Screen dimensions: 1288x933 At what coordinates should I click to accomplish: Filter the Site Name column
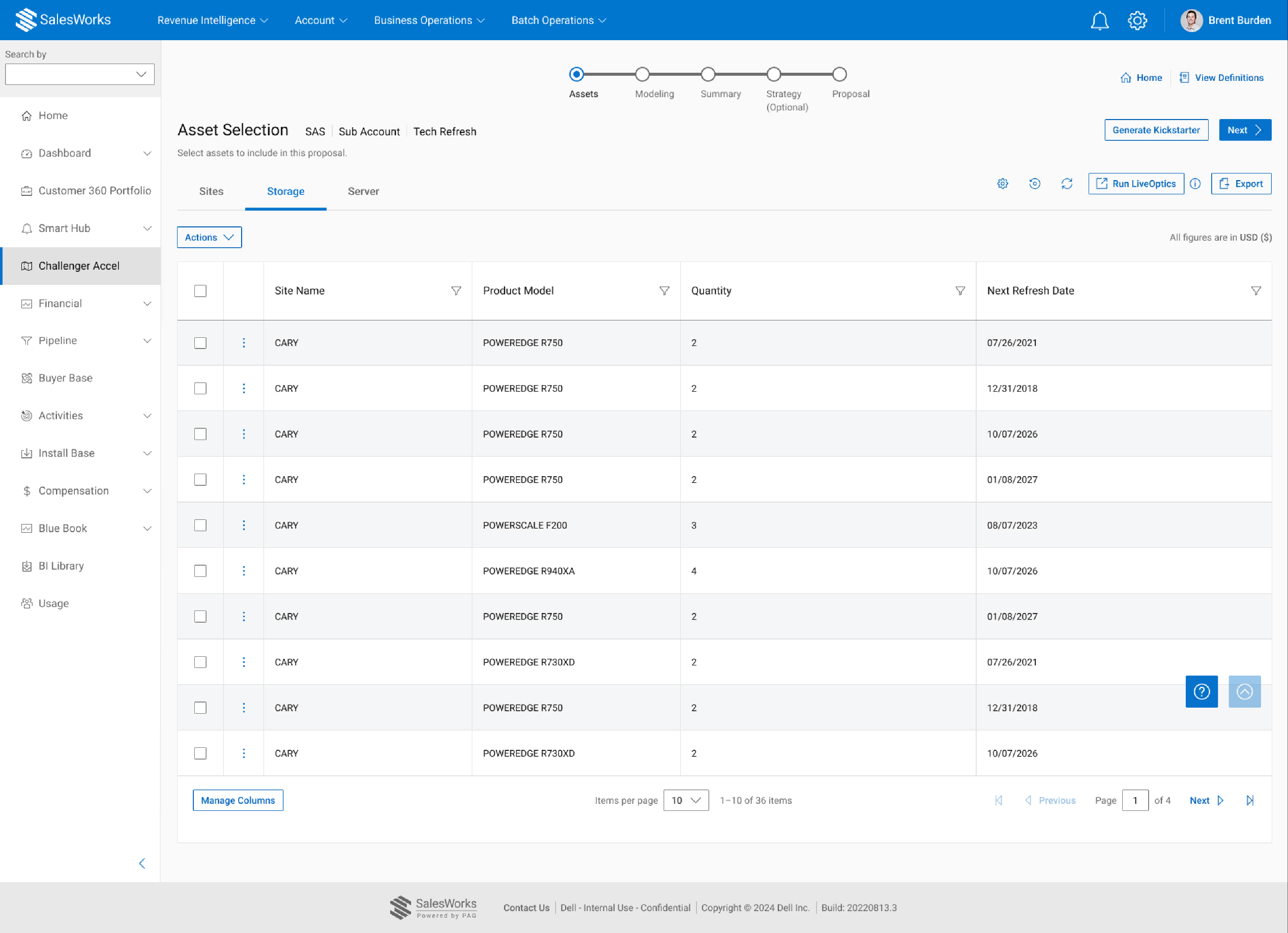pos(455,291)
